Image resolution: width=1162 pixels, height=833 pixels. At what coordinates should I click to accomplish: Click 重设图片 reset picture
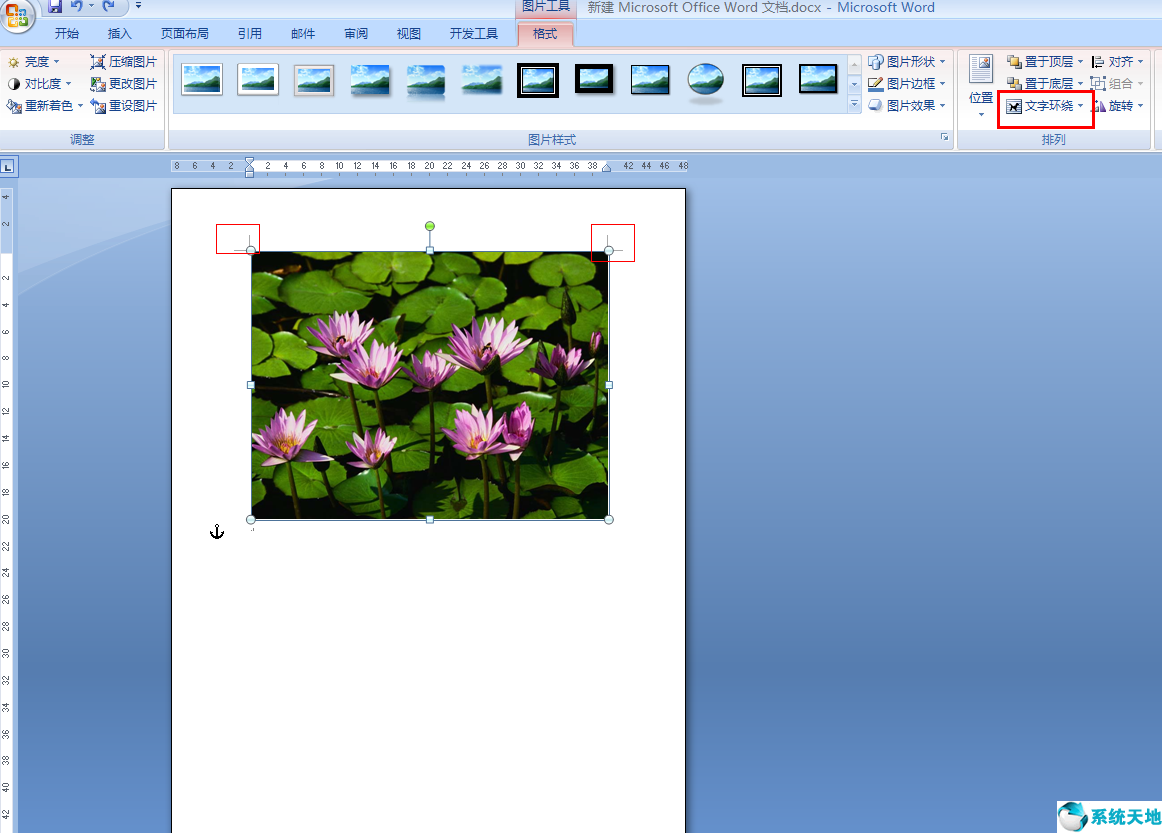pyautogui.click(x=124, y=106)
